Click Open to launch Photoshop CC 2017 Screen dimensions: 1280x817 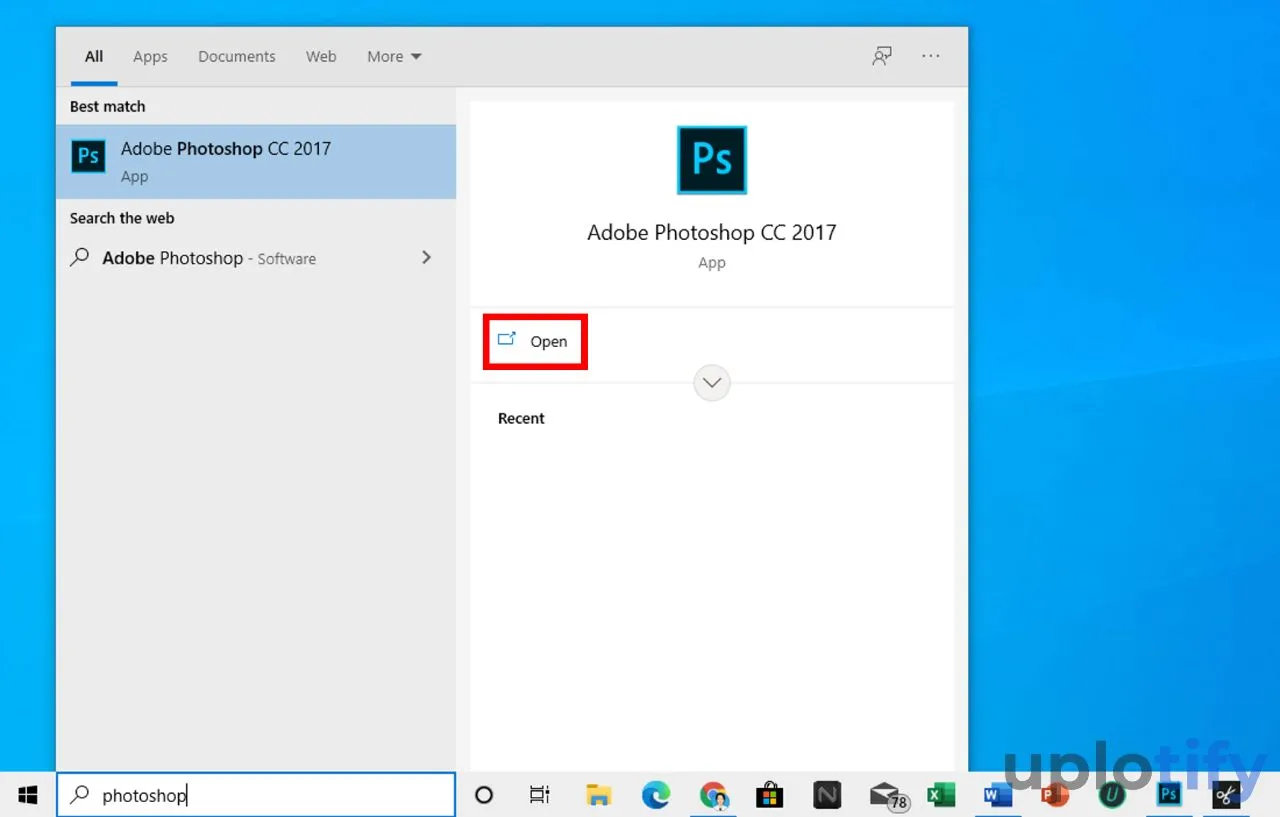point(535,341)
